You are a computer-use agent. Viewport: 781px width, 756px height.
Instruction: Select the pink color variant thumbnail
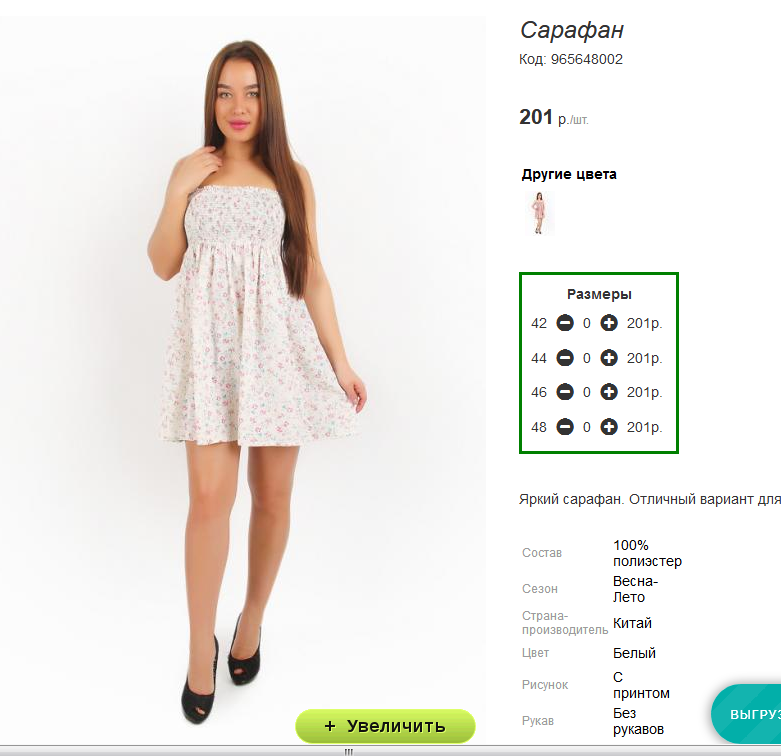coord(539,213)
